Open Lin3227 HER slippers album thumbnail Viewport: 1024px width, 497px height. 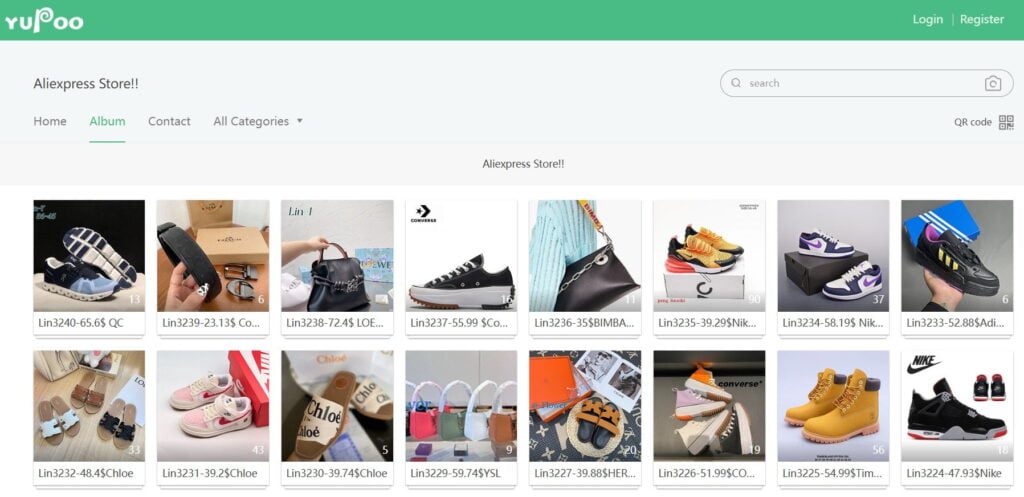(x=585, y=406)
